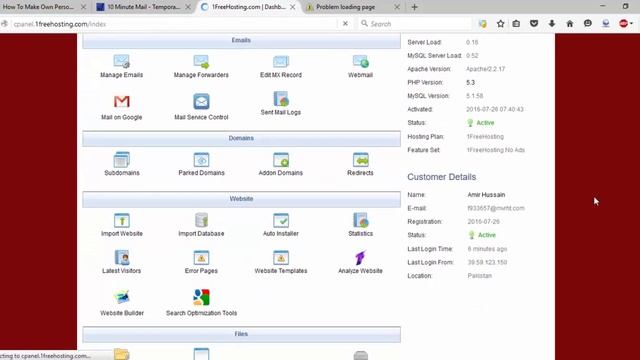The width and height of the screenshot is (640, 360).
Task: Launch the Website Builder icon
Action: 122,297
